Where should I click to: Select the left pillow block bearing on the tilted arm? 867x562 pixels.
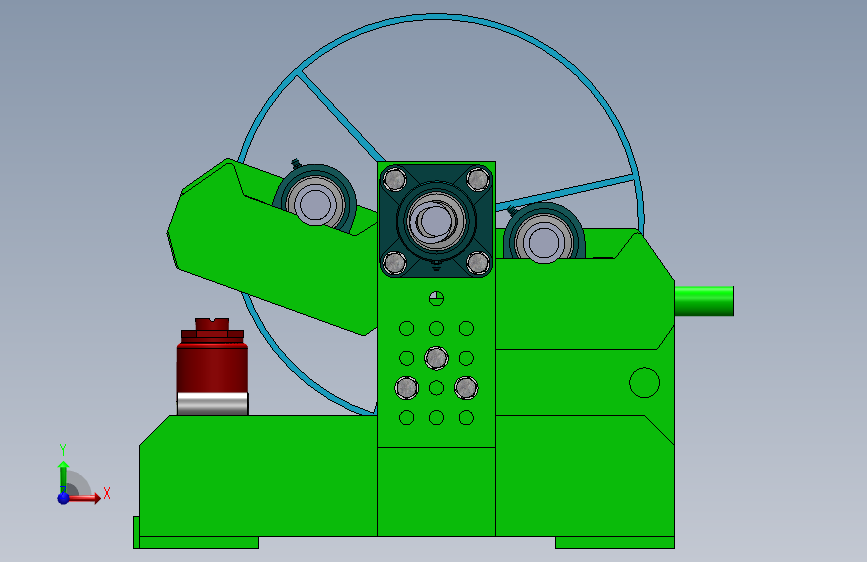pyautogui.click(x=315, y=199)
